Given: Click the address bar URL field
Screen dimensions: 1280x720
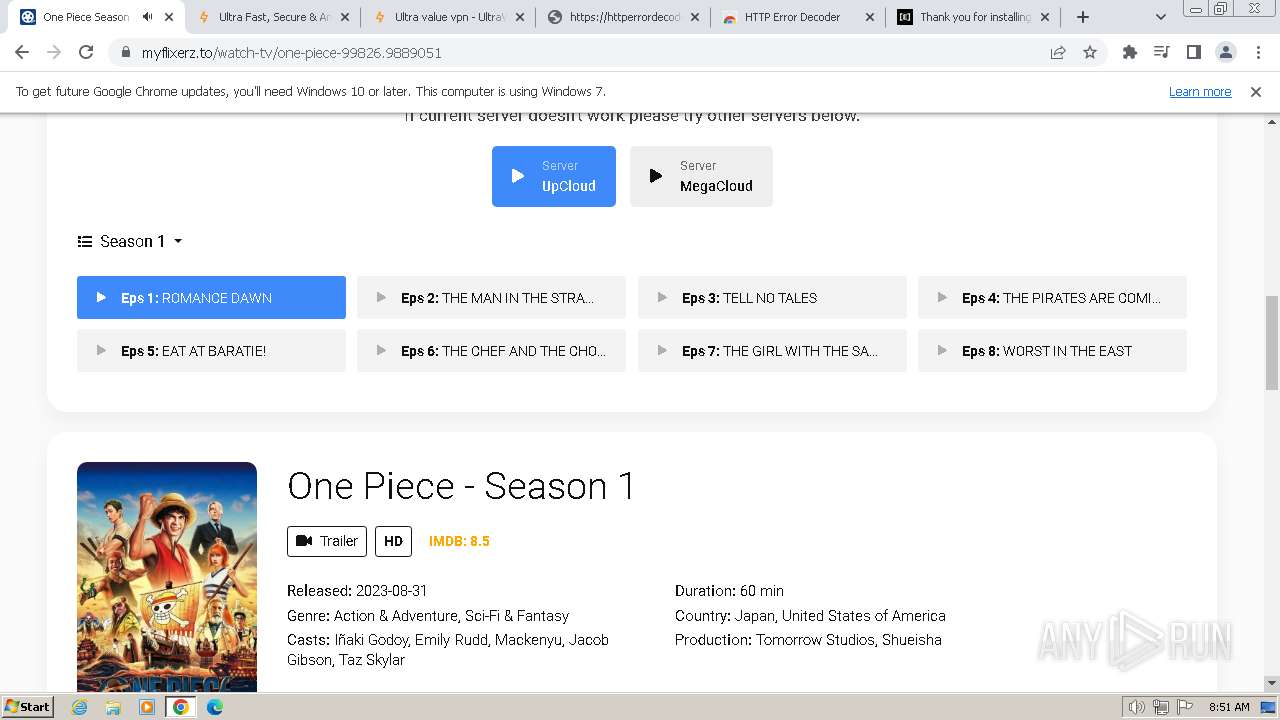Looking at the screenshot, I should click(x=580, y=53).
